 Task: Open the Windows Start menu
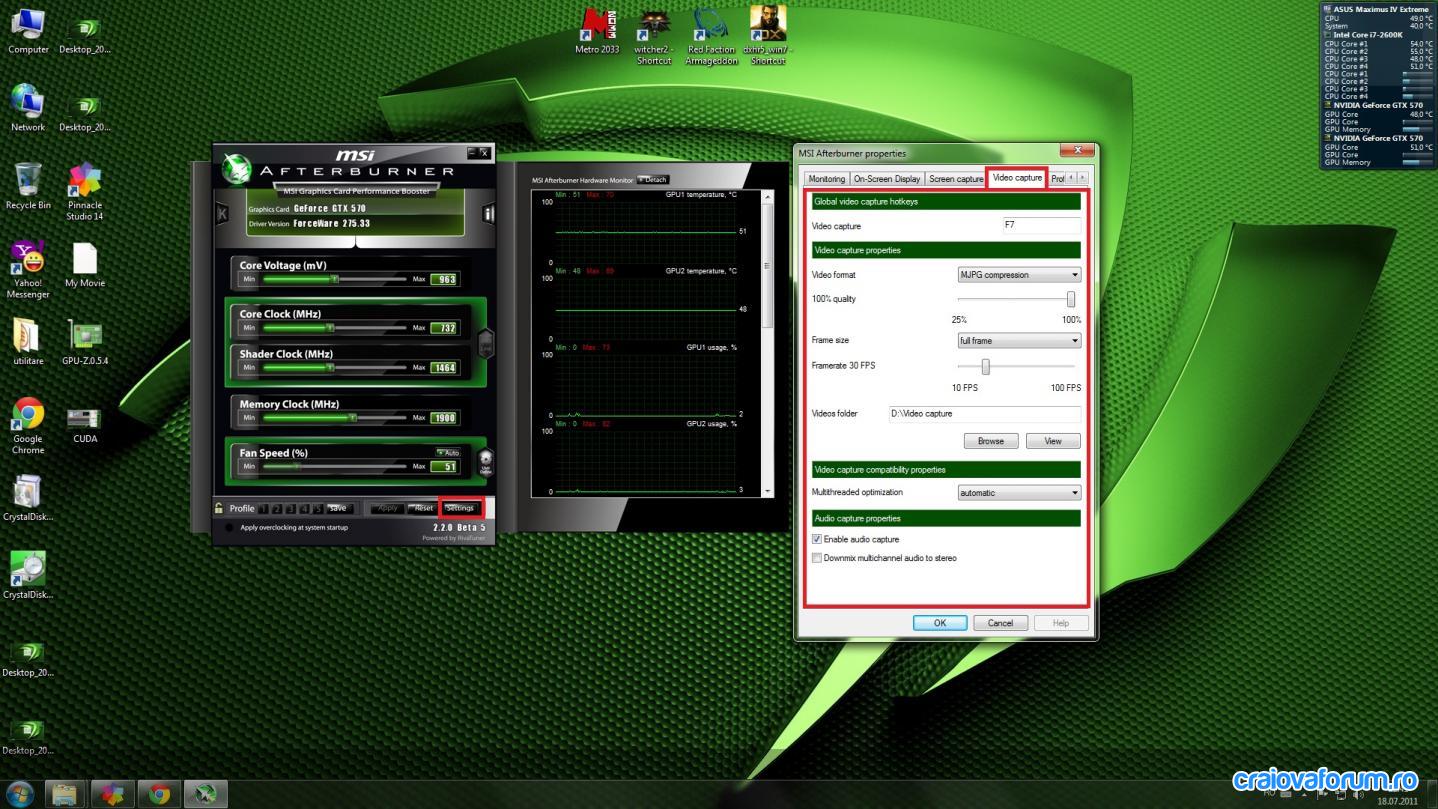[x=19, y=795]
